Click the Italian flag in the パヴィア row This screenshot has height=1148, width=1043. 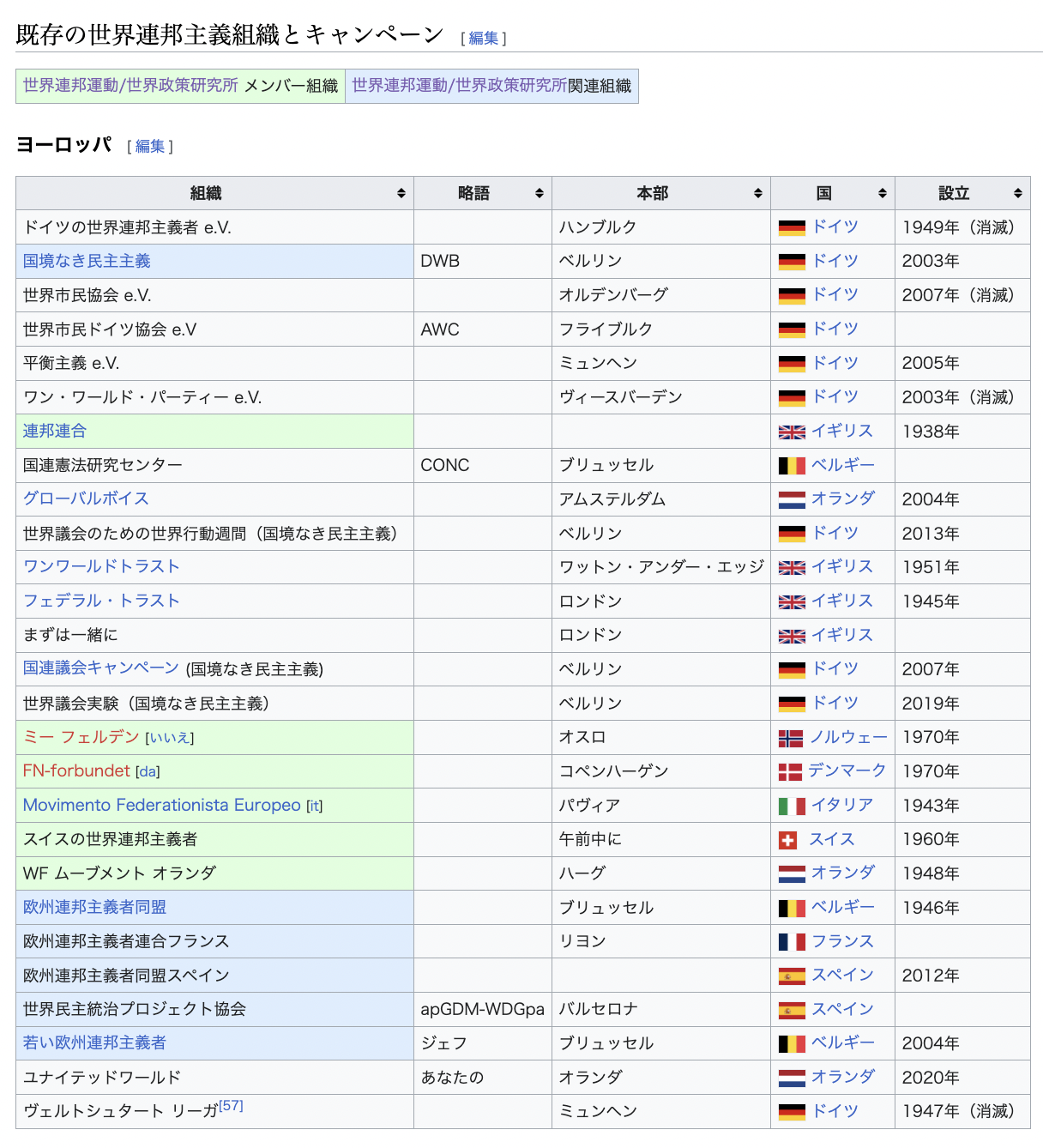coord(792,806)
